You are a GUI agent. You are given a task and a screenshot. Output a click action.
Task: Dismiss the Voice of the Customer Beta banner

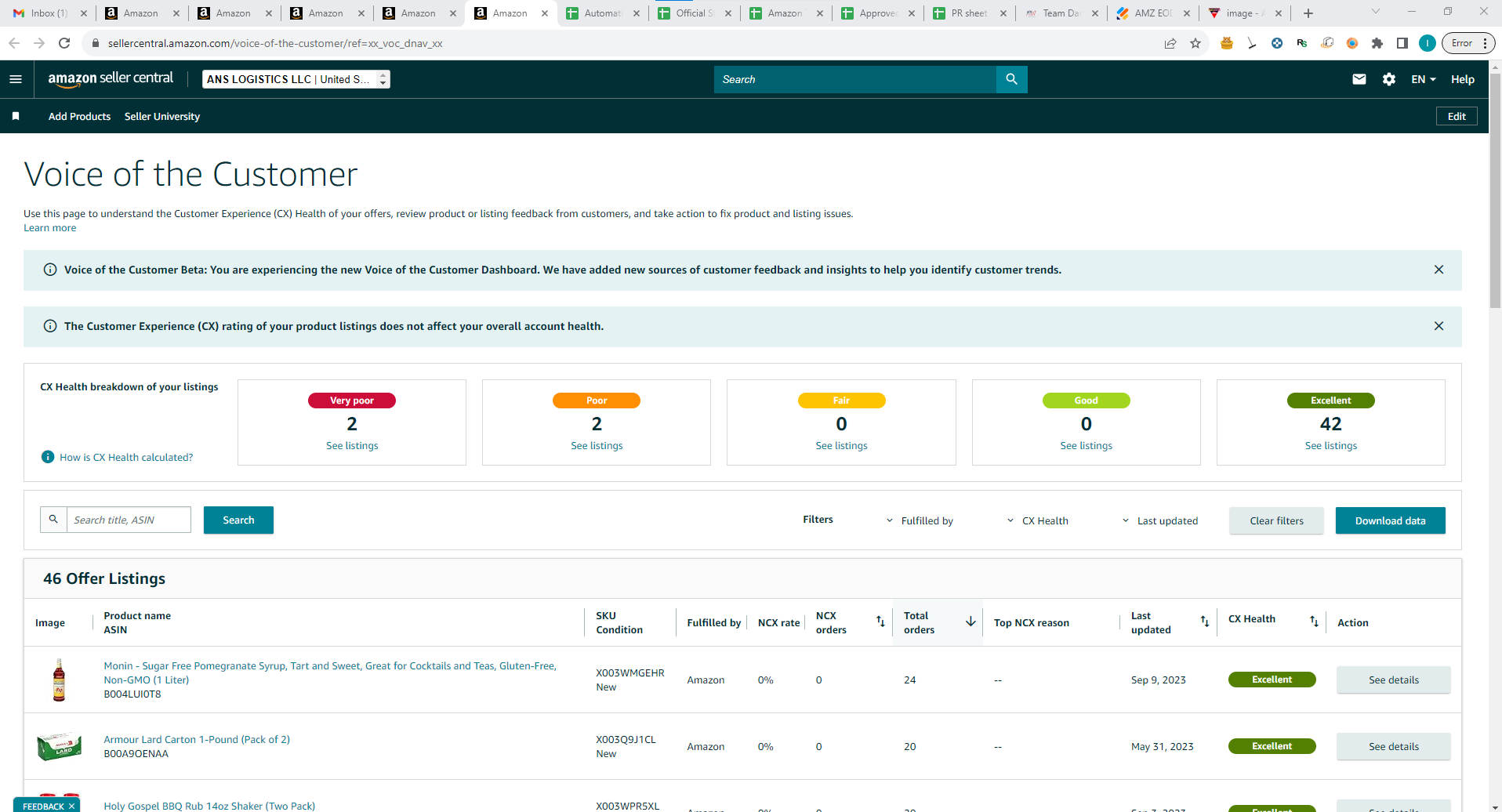coord(1439,270)
